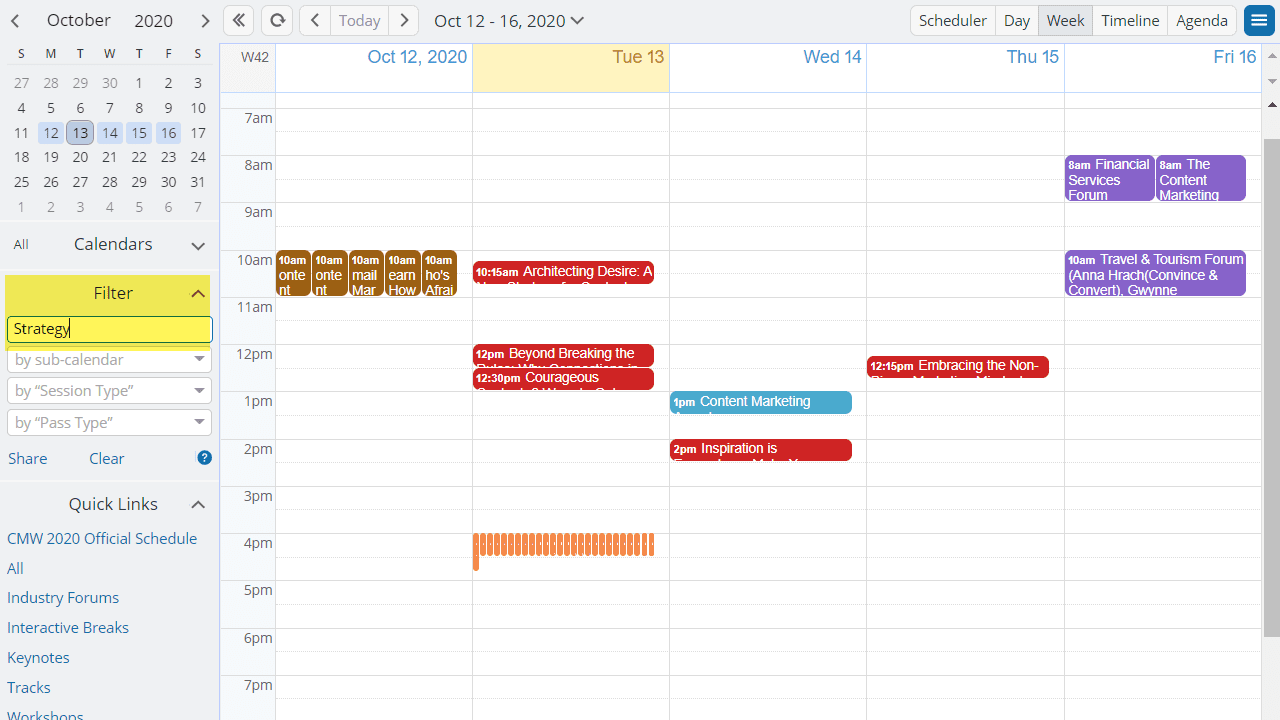Switch to the Agenda view tab
The width and height of the screenshot is (1280, 720).
(x=1201, y=20)
